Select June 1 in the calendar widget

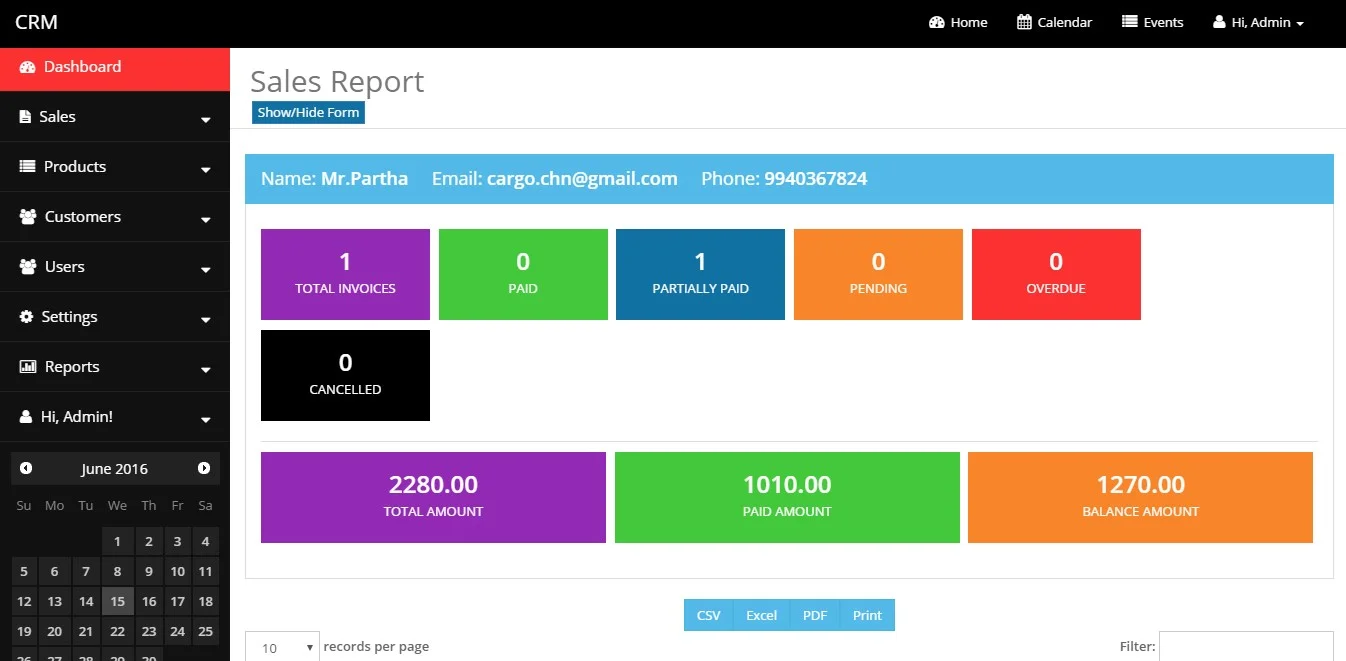coord(117,541)
